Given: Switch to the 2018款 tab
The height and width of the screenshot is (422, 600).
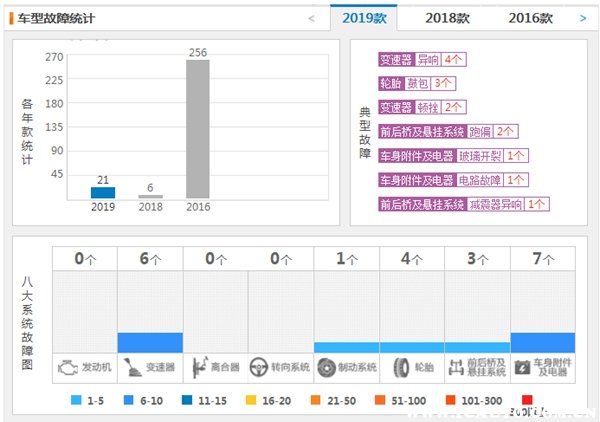Looking at the screenshot, I should point(448,18).
